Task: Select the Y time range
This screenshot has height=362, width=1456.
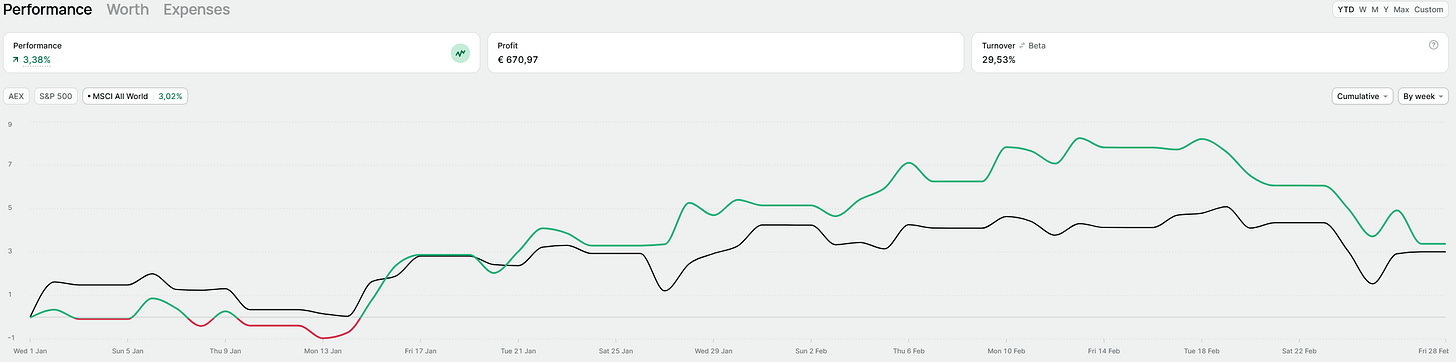Action: [1386, 10]
